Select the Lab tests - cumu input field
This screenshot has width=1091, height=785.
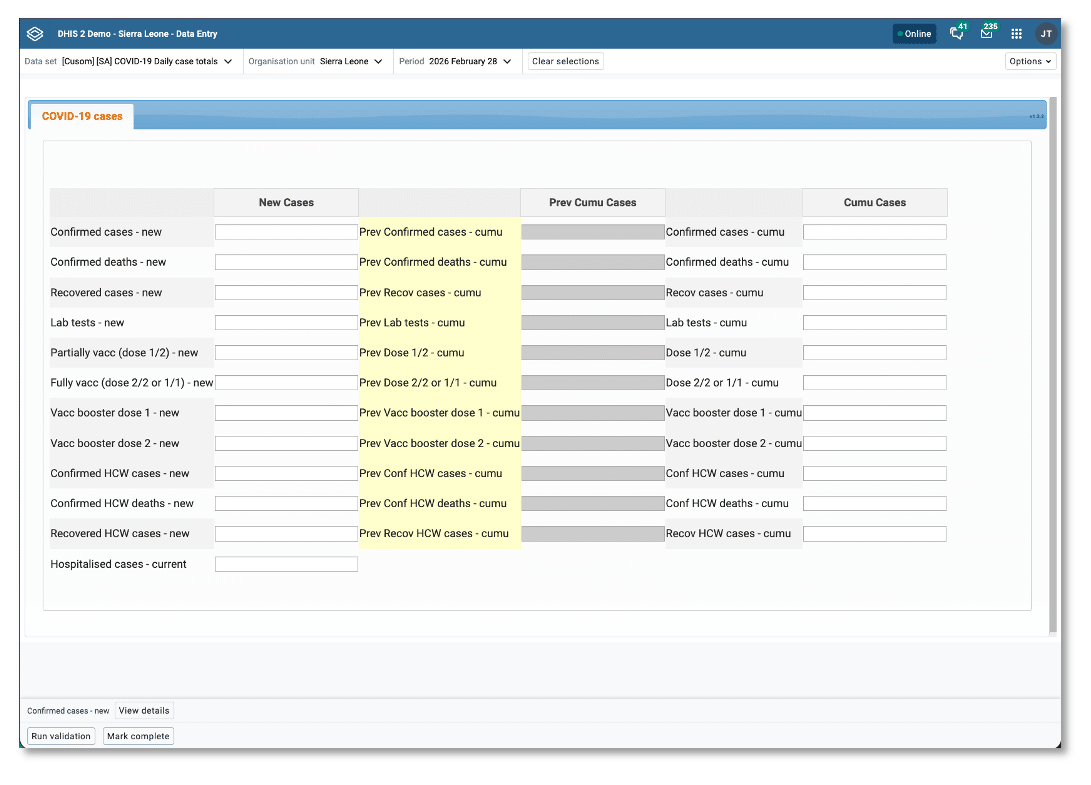pos(874,323)
